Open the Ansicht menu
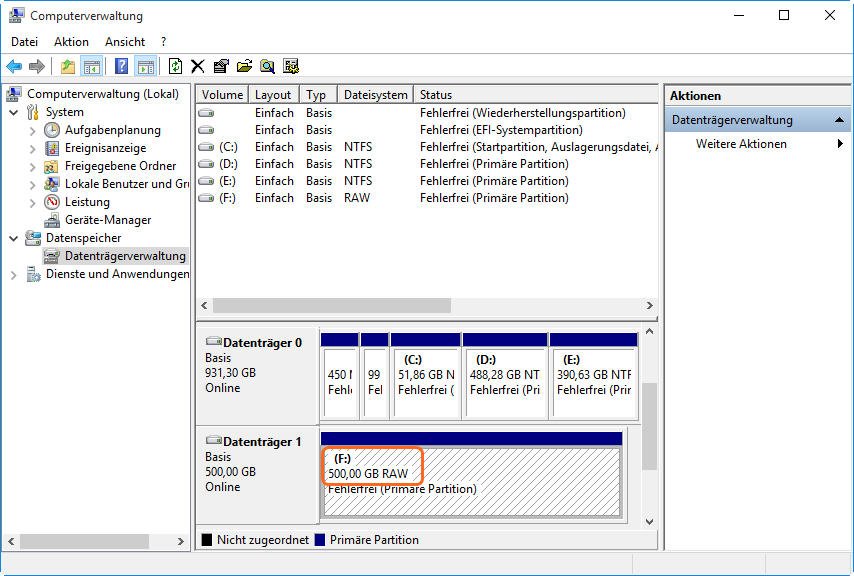Image resolution: width=854 pixels, height=576 pixels. coord(125,42)
